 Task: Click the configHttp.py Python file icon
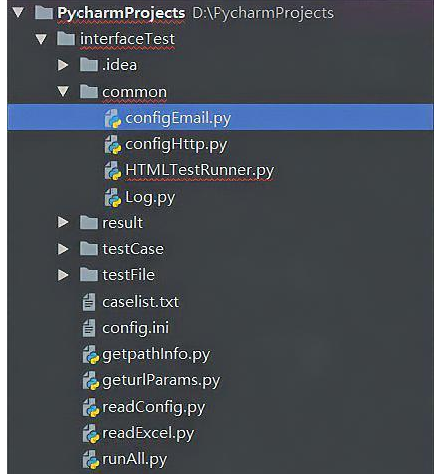pyautogui.click(x=113, y=145)
